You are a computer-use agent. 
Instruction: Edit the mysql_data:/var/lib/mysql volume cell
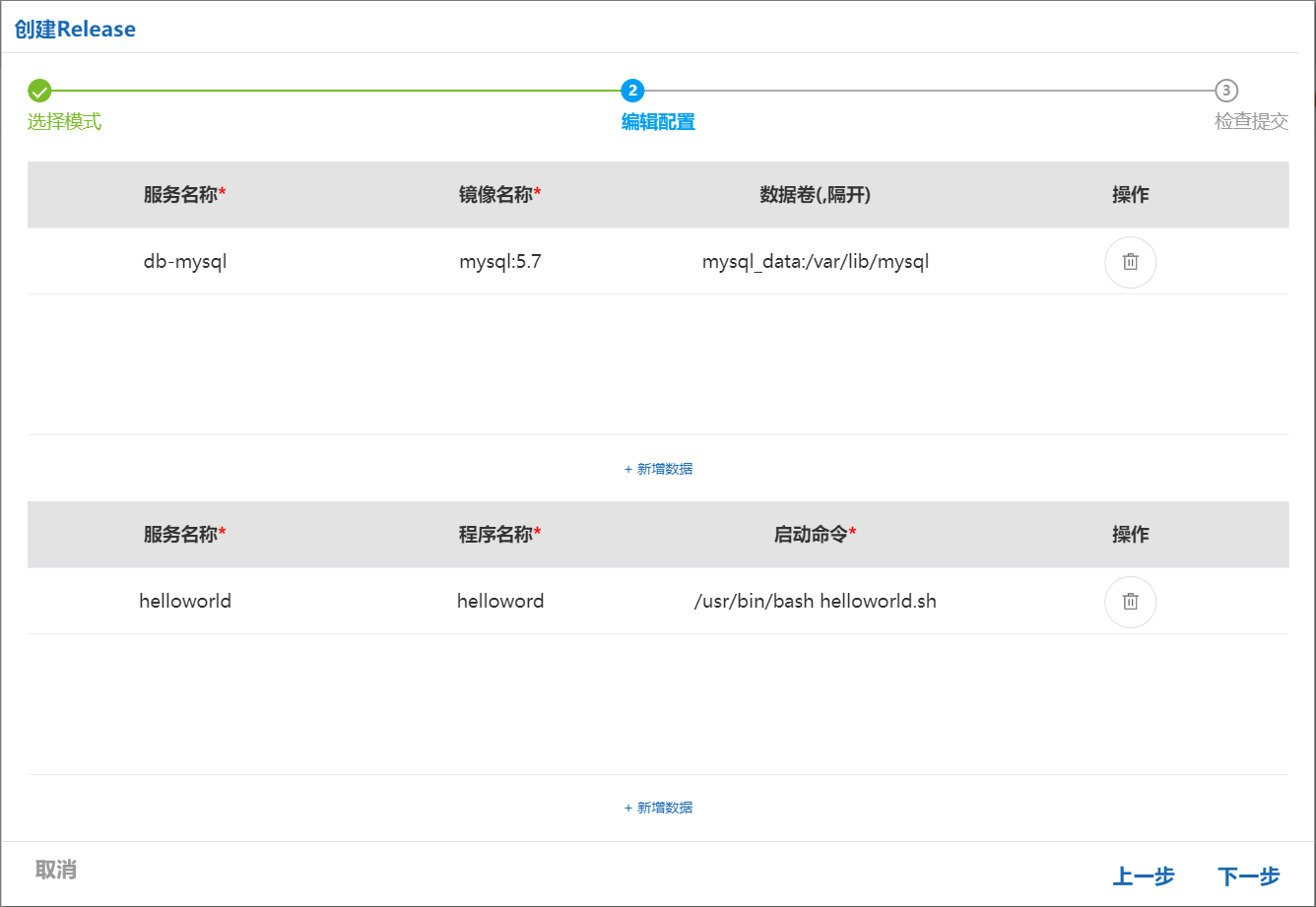pyautogui.click(x=816, y=262)
